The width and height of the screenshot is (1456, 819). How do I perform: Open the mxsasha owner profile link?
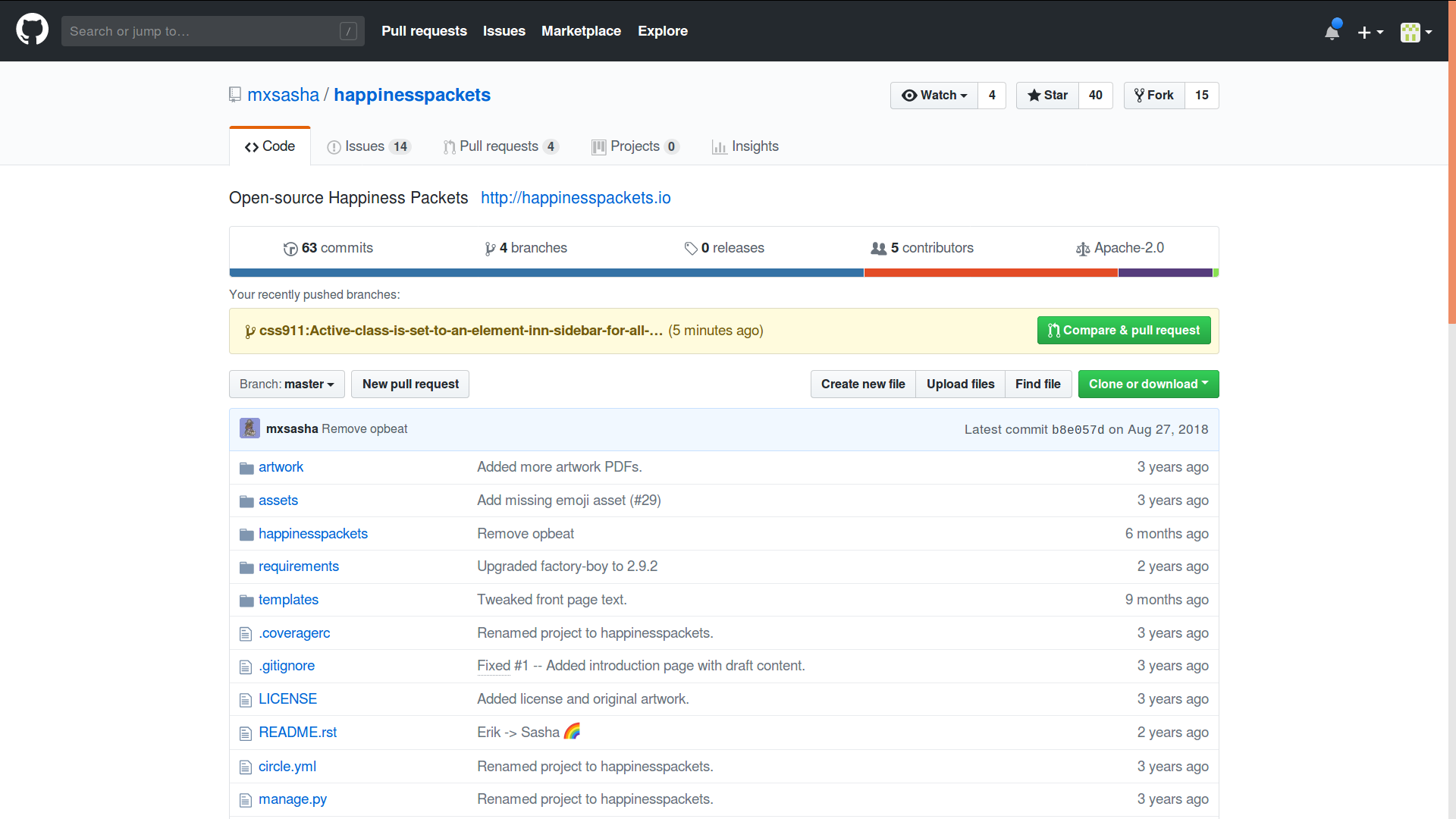tap(283, 95)
